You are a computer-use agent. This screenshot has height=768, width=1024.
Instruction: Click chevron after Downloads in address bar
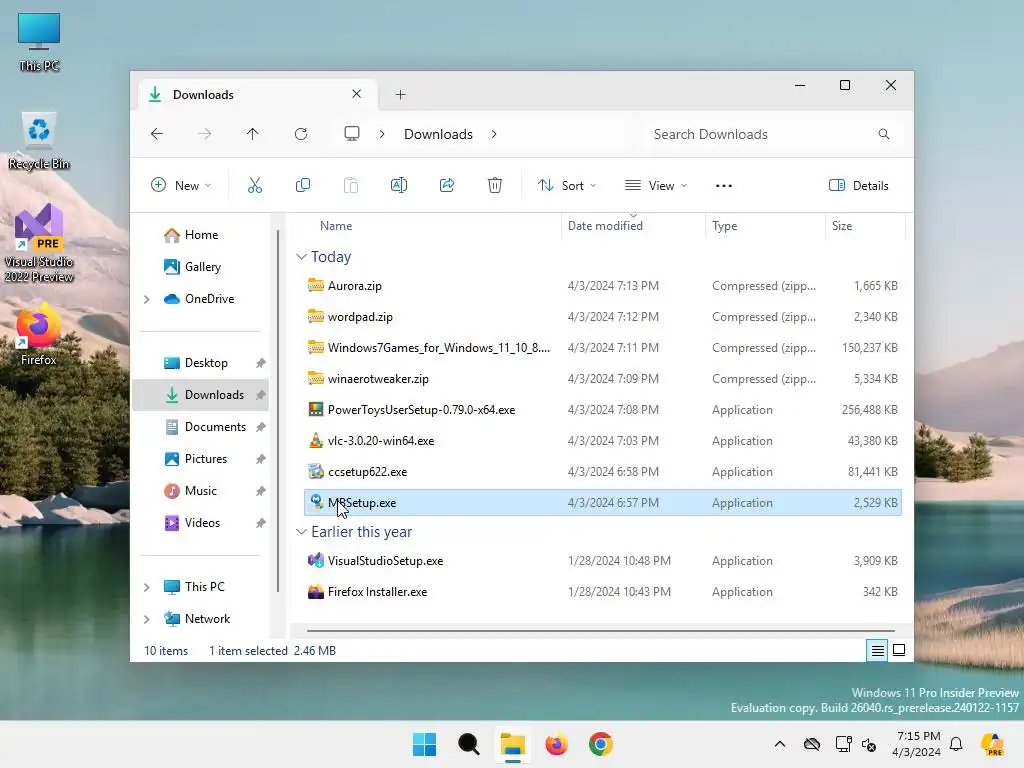click(494, 134)
